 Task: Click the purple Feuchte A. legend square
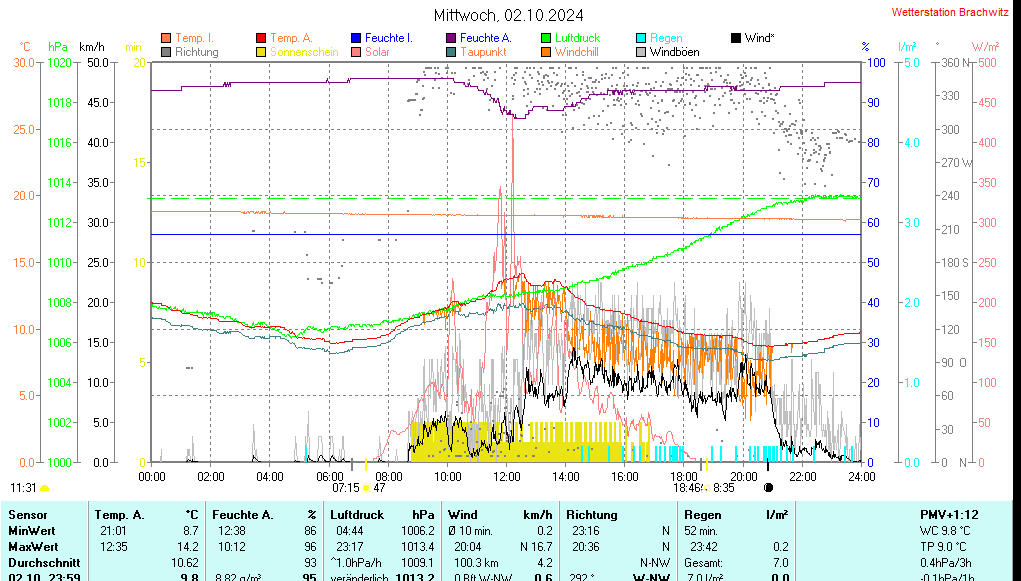451,38
